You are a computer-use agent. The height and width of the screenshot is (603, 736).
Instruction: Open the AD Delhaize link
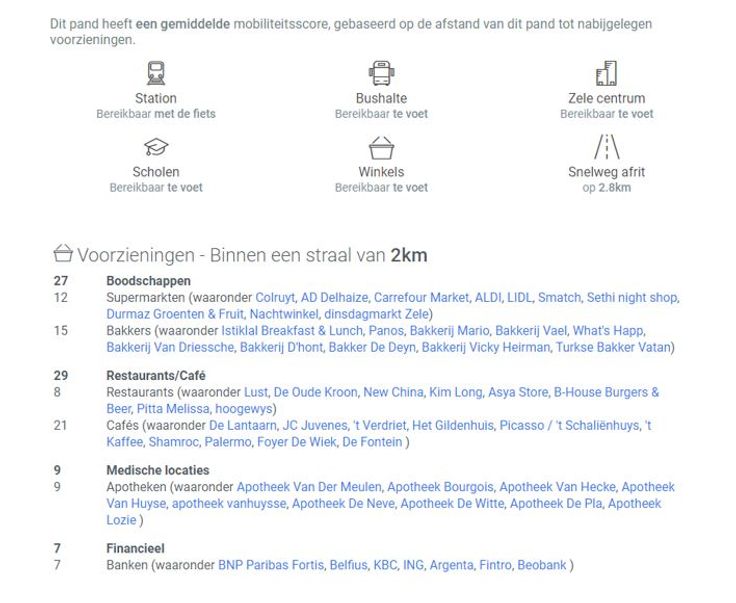336,297
